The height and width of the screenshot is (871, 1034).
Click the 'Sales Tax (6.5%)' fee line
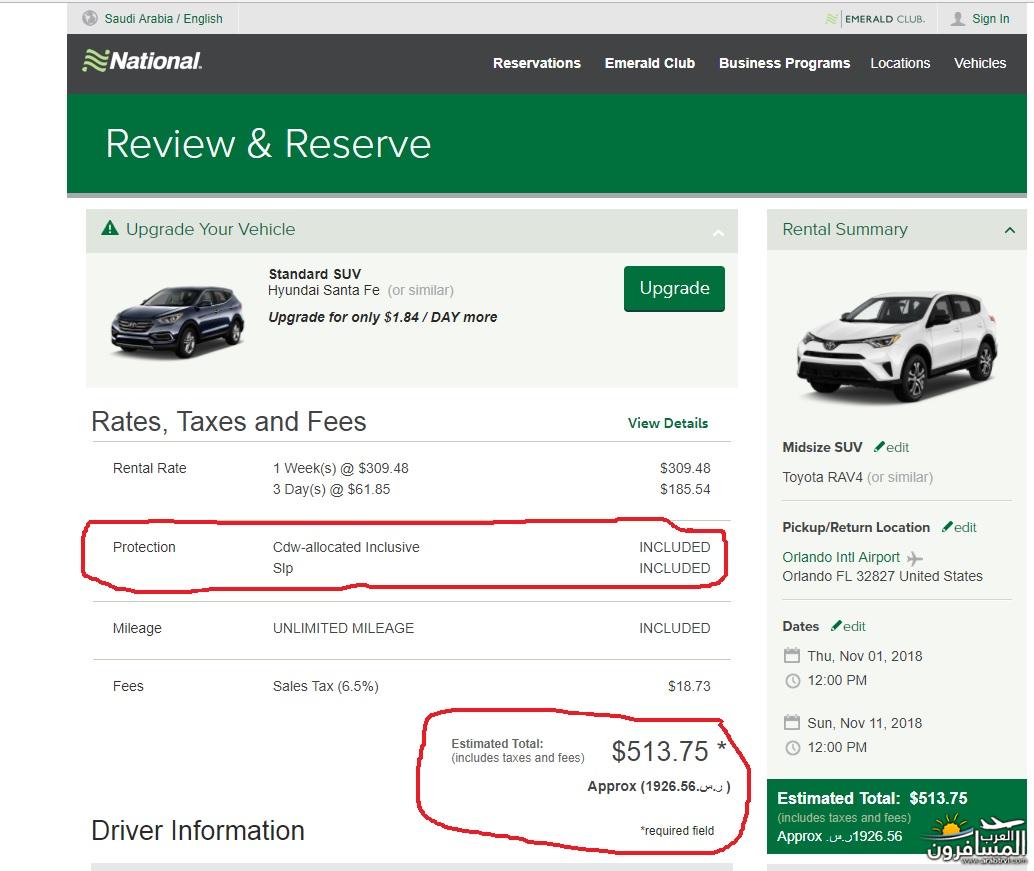326,686
